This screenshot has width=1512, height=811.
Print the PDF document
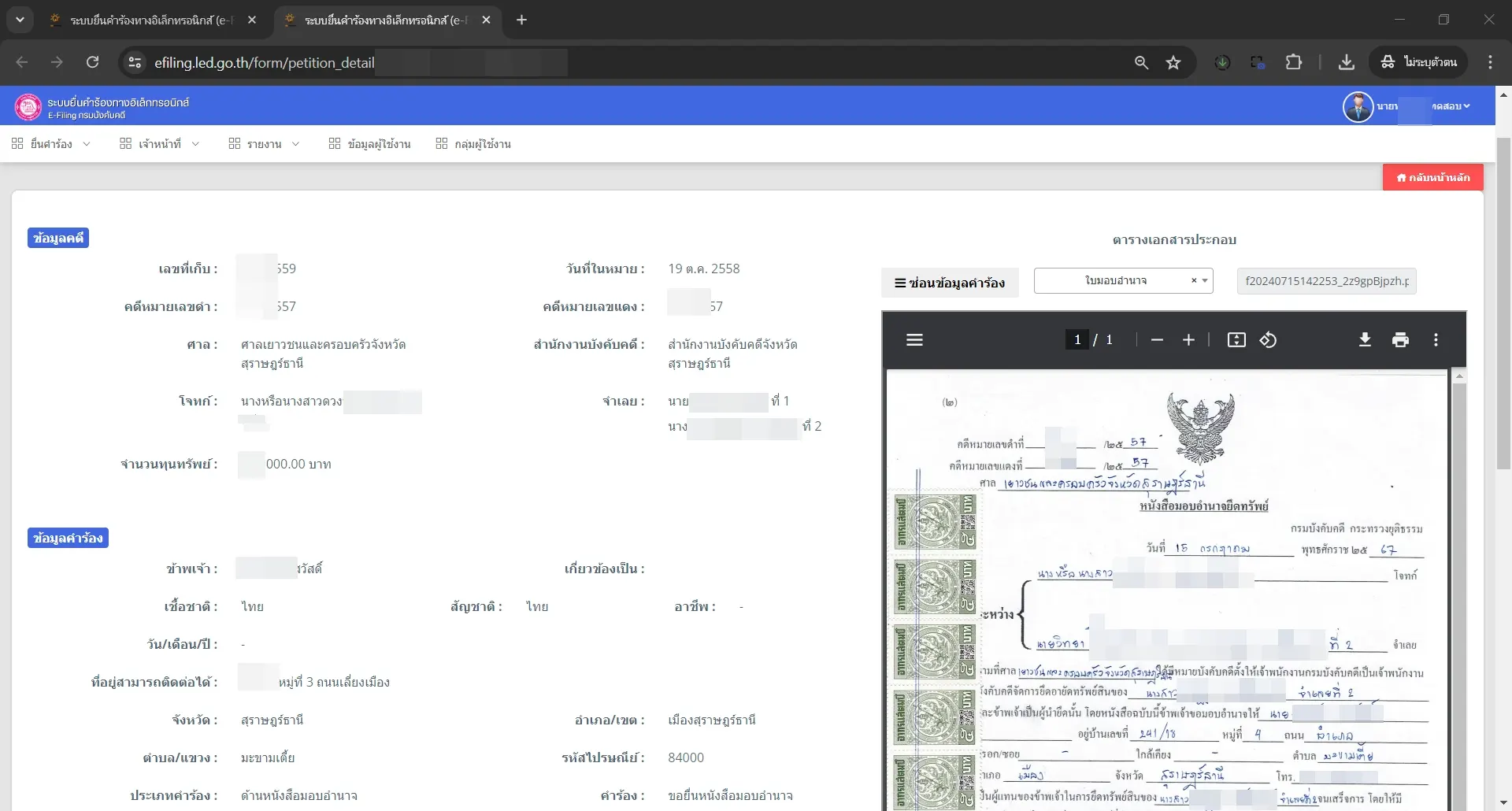(x=1400, y=340)
